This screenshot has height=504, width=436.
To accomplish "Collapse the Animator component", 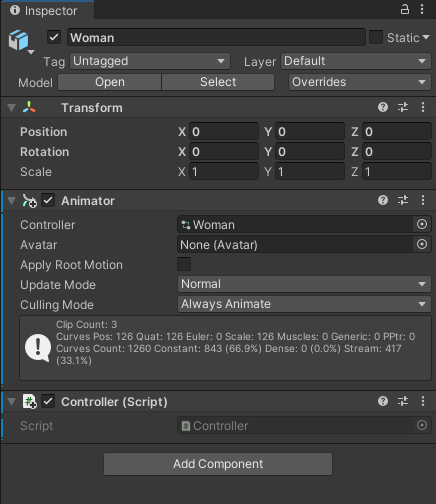I will tap(12, 201).
